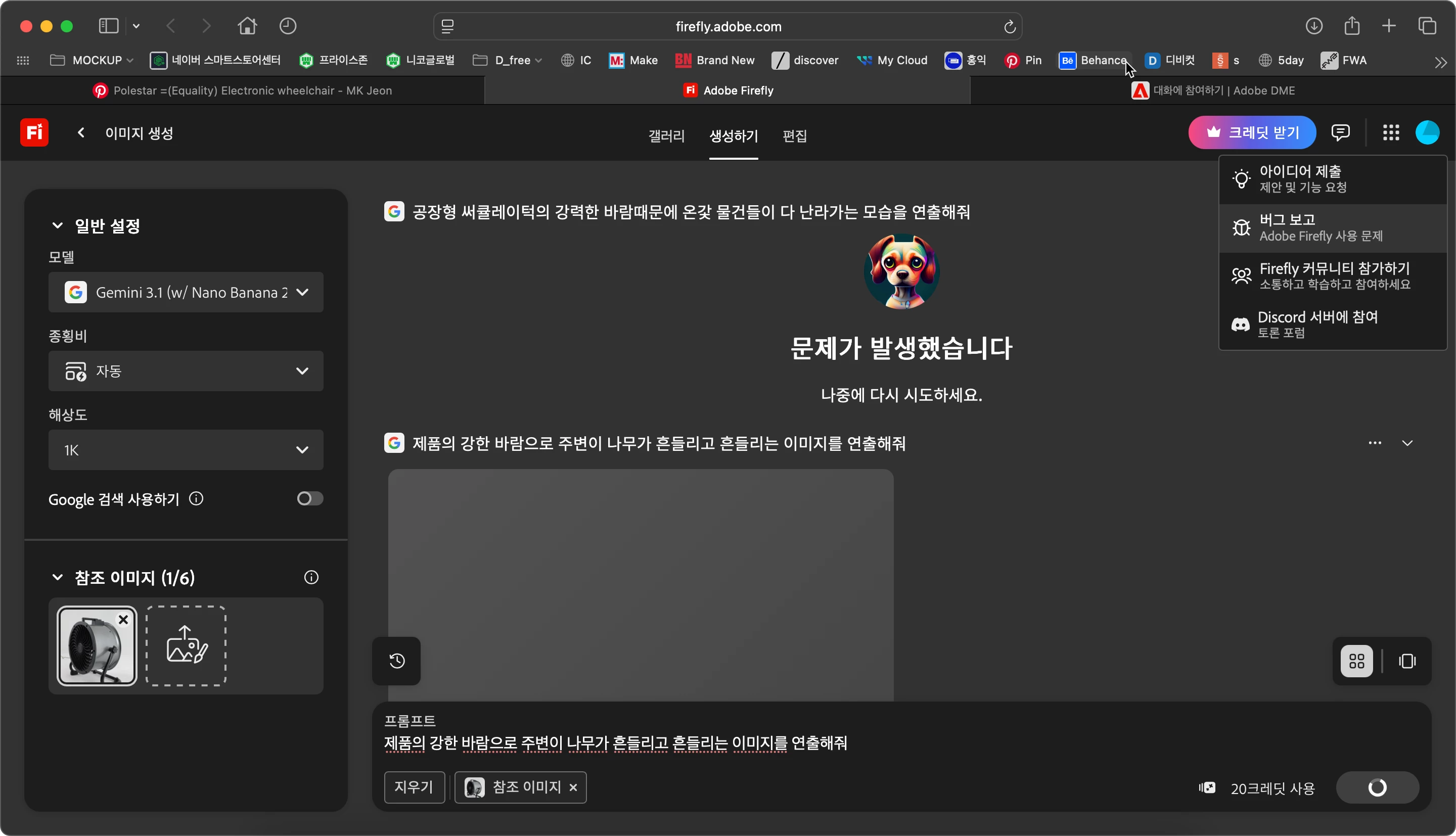
Task: Collapse the 일반 설정 section
Action: pos(58,225)
